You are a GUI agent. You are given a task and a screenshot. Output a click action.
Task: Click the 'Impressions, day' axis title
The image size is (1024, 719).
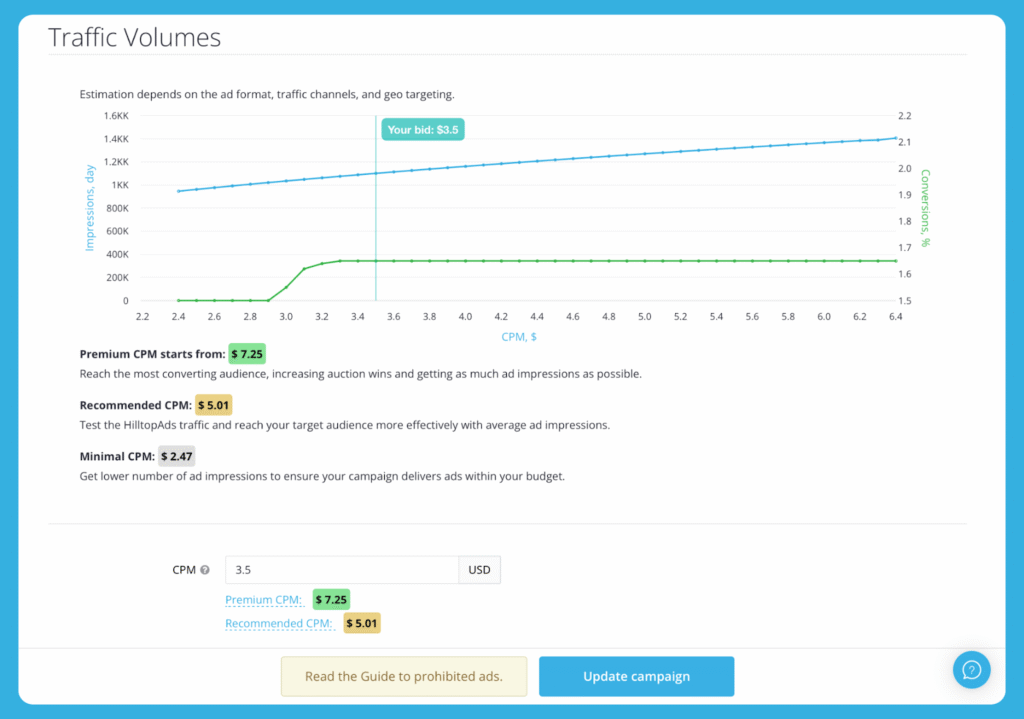[89, 208]
